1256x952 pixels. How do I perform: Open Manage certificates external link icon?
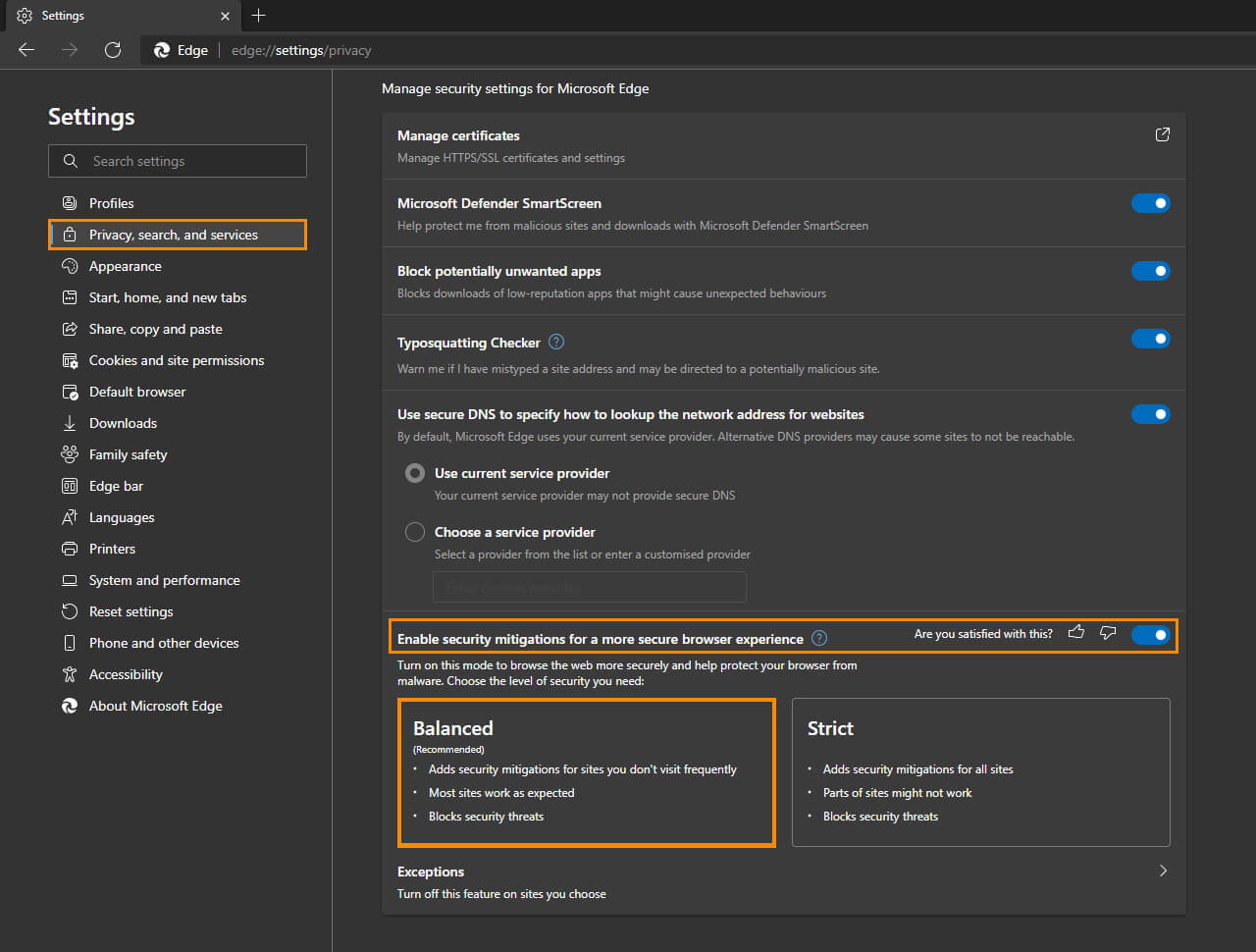point(1163,134)
